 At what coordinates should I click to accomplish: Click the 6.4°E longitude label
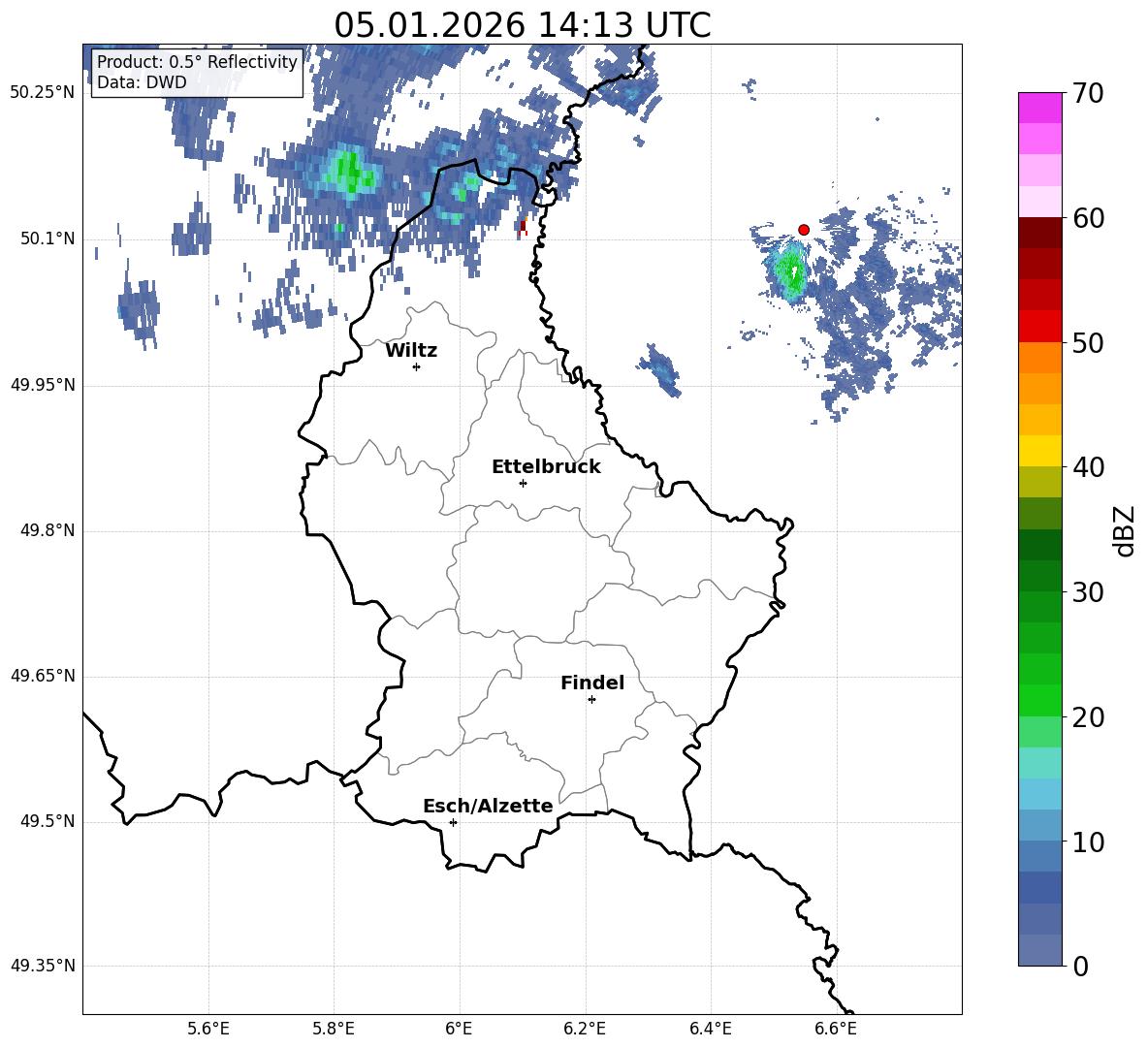(711, 1029)
